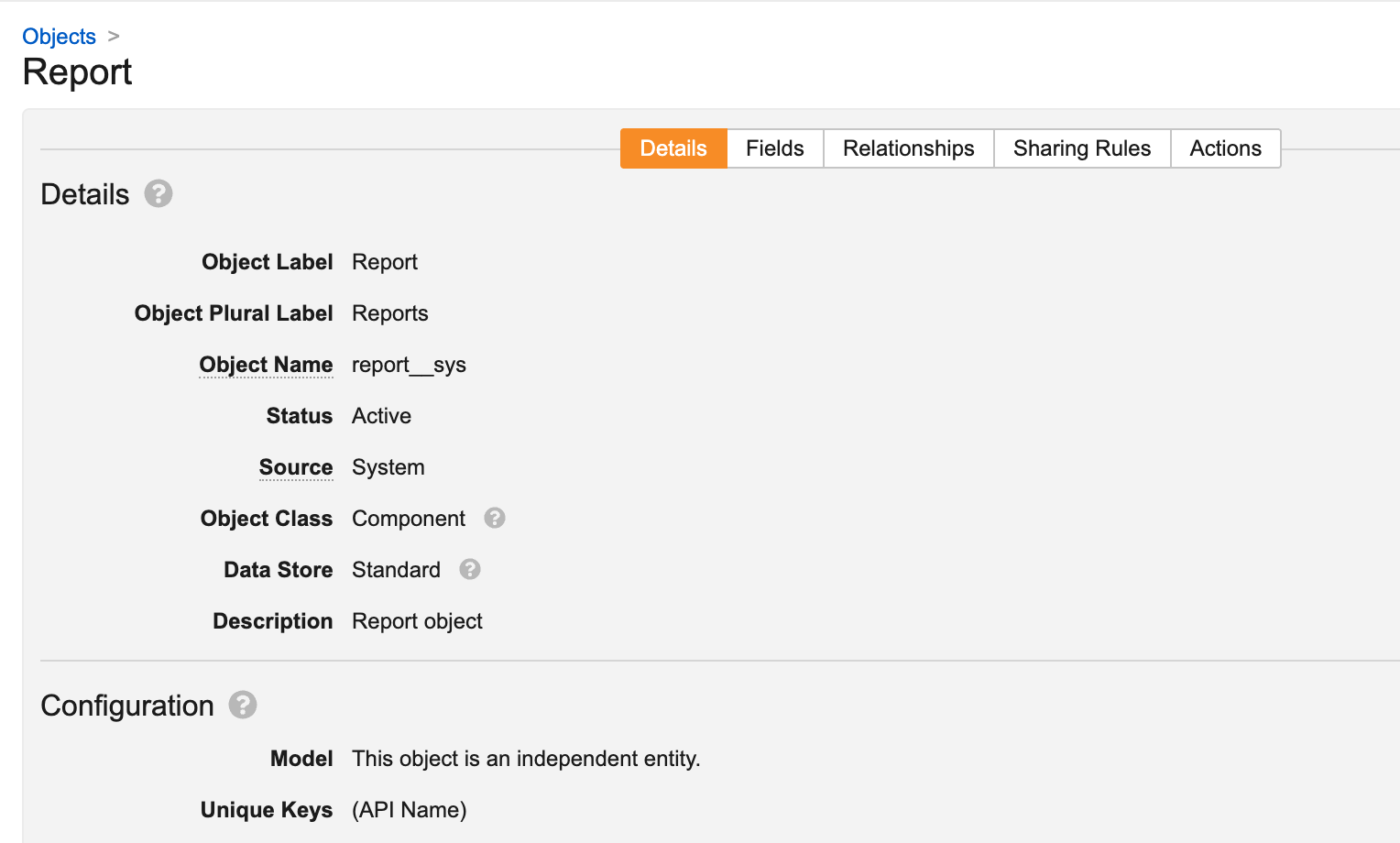Open the Actions tab
Screen dimensions: 1400x843
tap(1225, 148)
